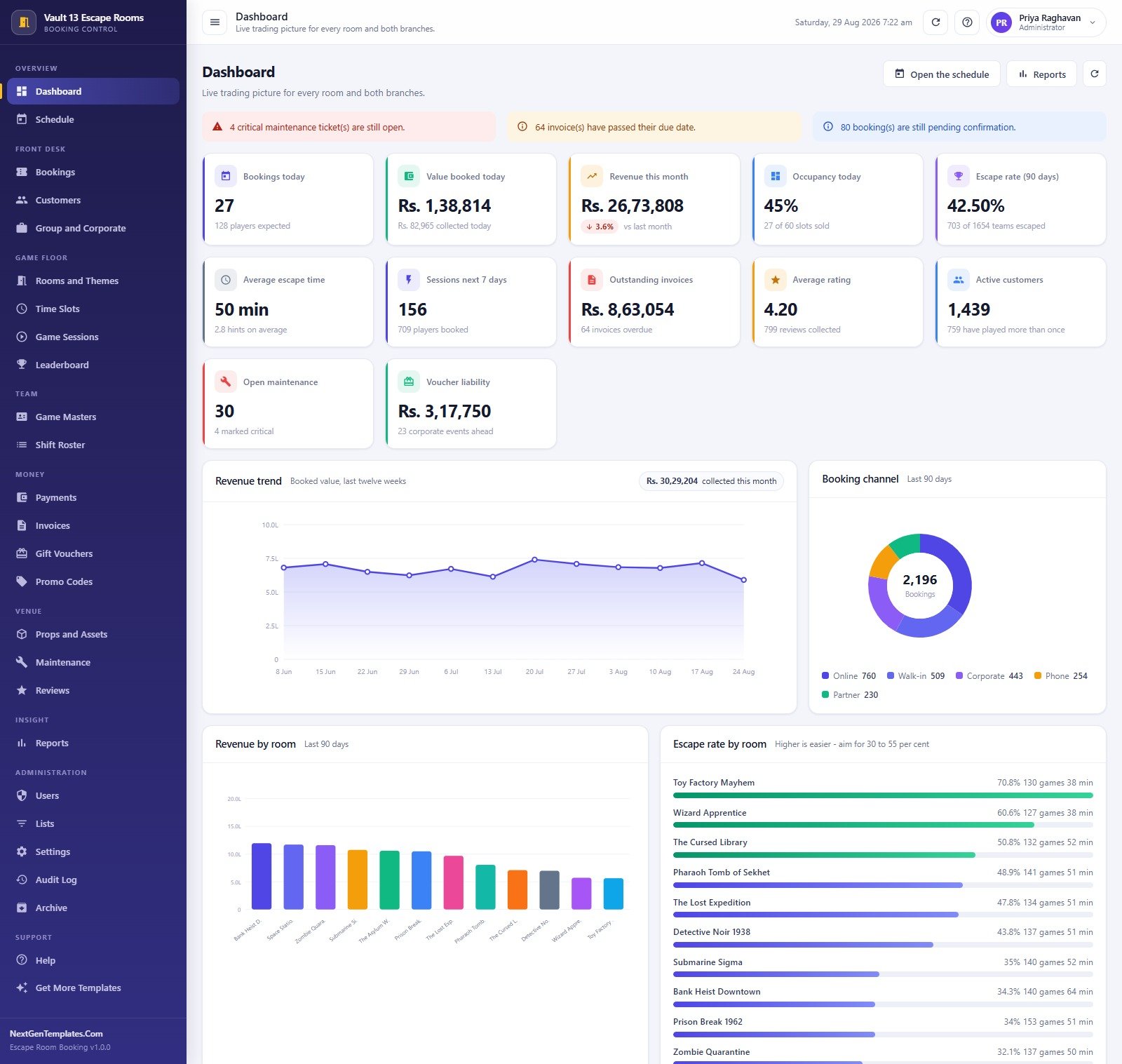Click the Bank Heist bar in Revenue by room
Image resolution: width=1122 pixels, height=1064 pixels.
point(262,876)
